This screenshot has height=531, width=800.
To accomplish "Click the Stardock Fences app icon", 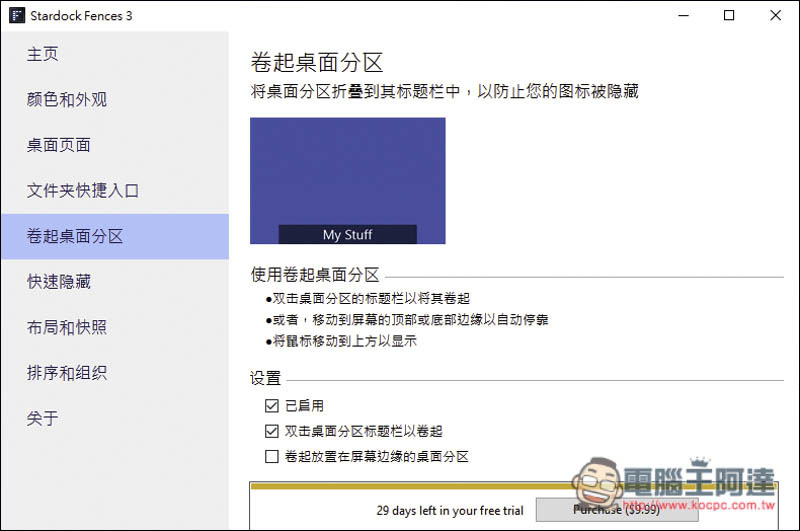I will (17, 15).
